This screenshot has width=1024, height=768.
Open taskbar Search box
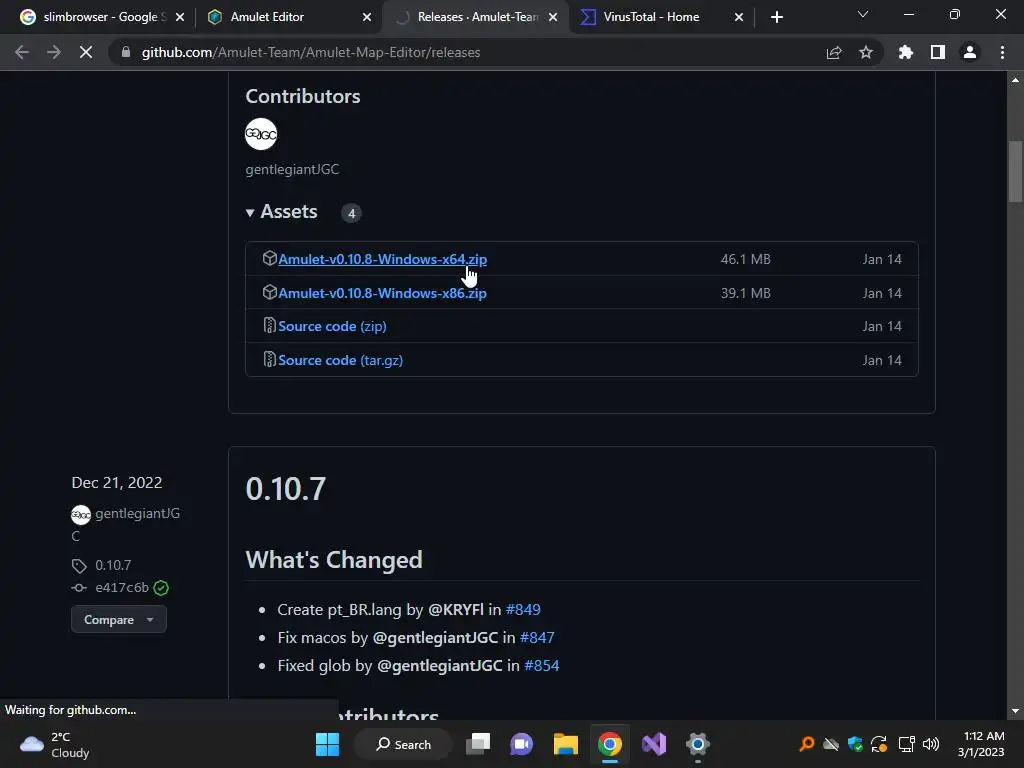403,744
